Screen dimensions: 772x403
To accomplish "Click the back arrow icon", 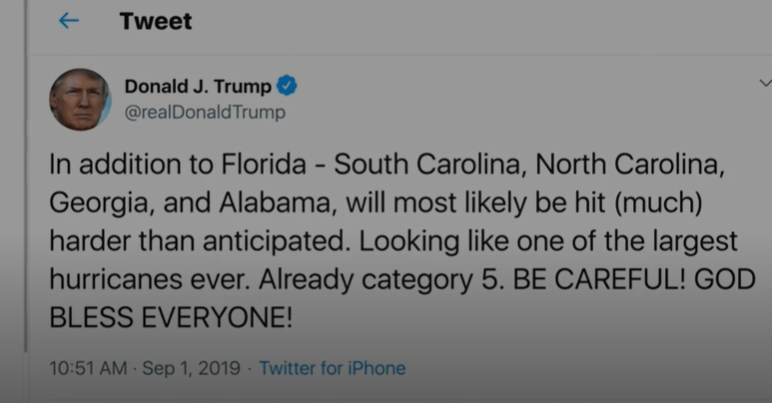I will click(68, 21).
